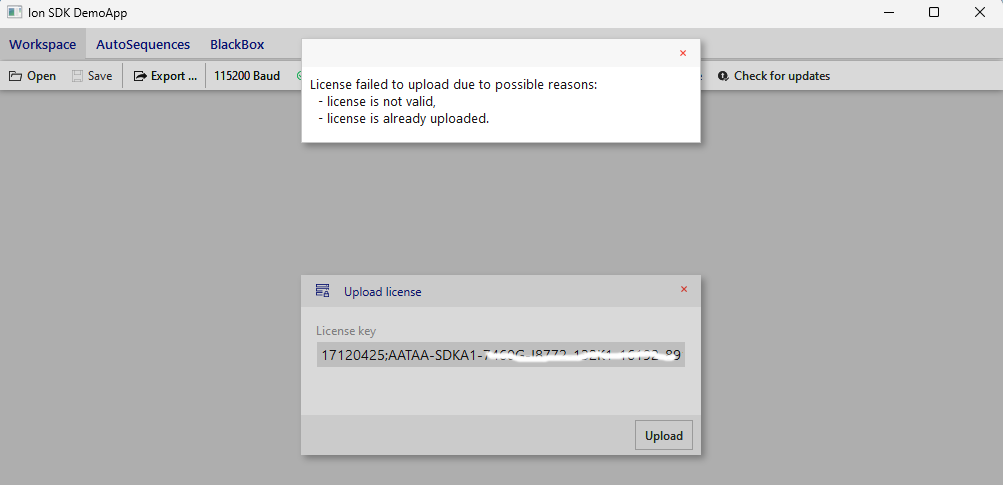Minimize the Ion SDK DemoApp window
The height and width of the screenshot is (485, 1003).
tap(888, 12)
